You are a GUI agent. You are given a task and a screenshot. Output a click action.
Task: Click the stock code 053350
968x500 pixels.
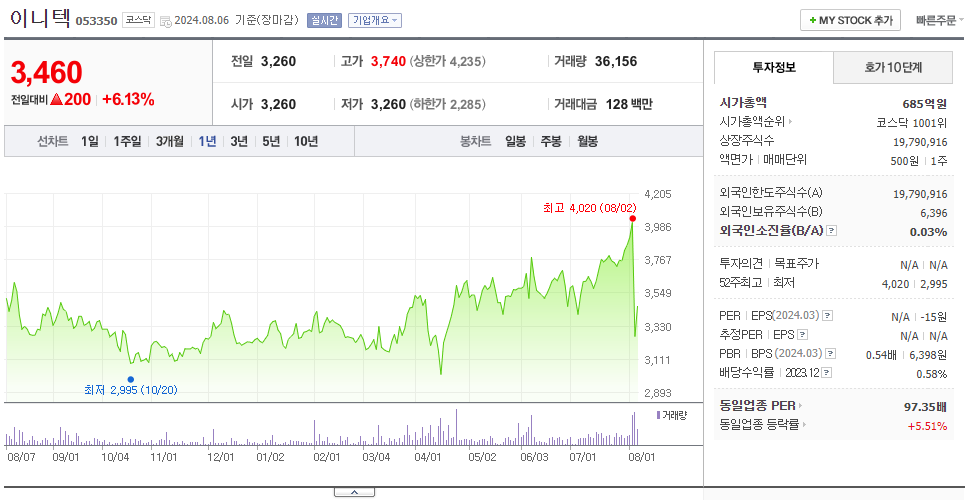(96, 22)
